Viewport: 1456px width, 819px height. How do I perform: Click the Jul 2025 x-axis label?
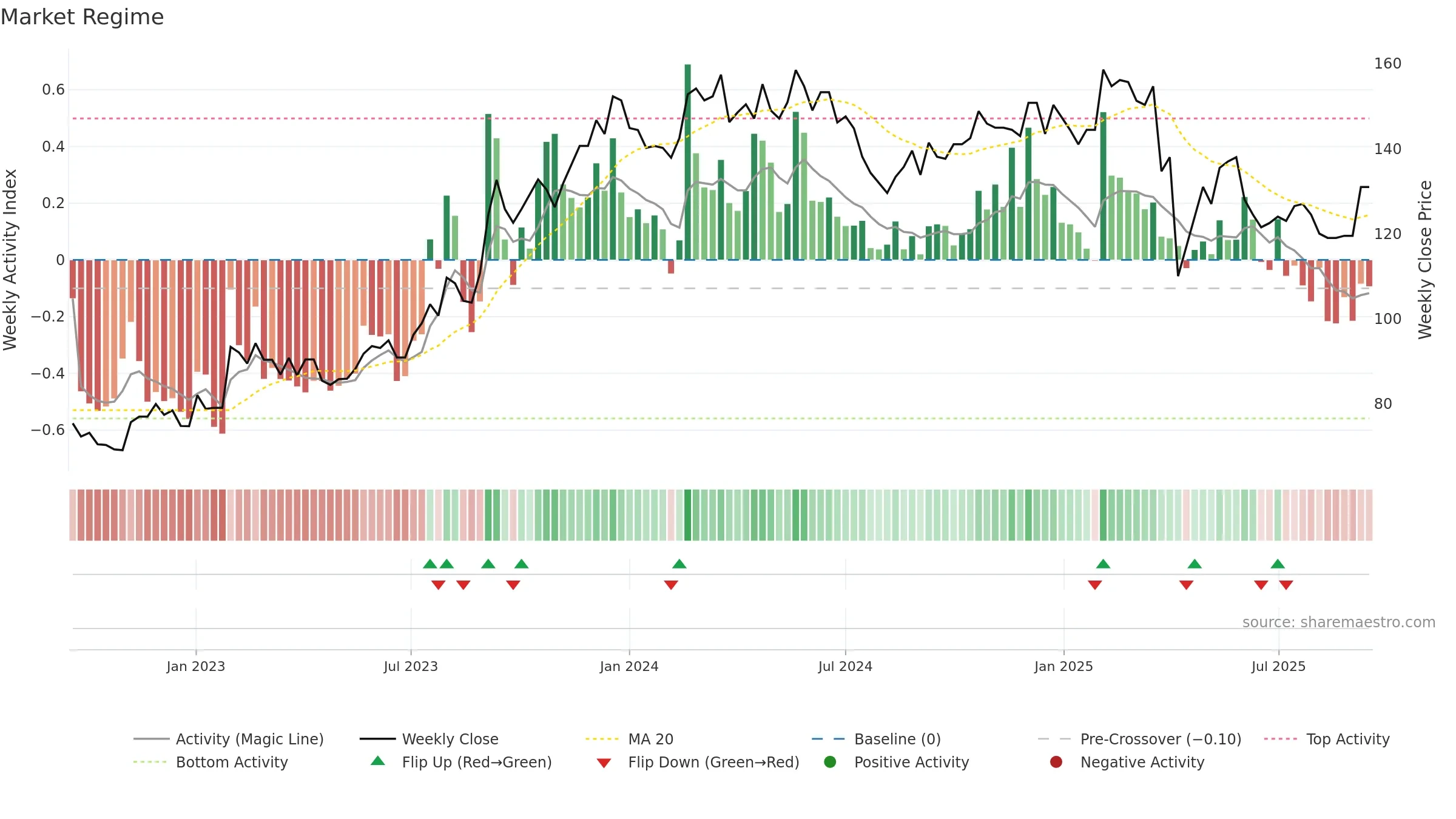[1278, 666]
